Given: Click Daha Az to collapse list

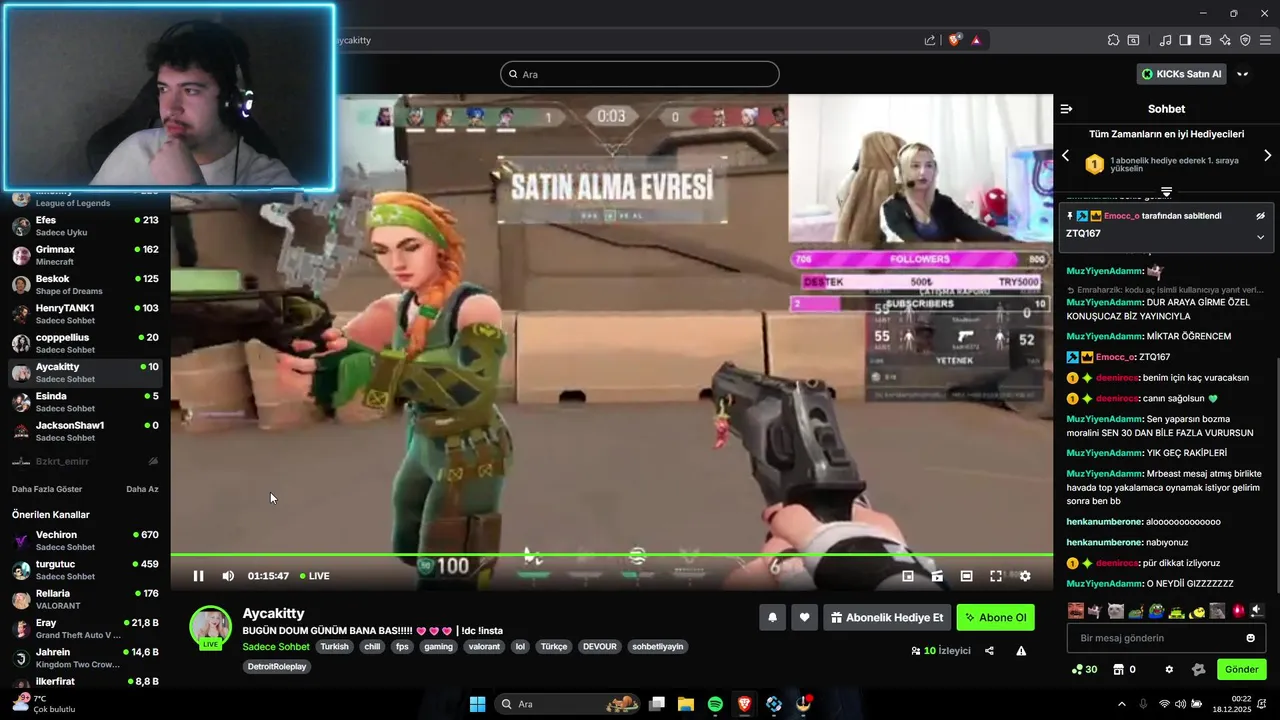Looking at the screenshot, I should tap(142, 489).
